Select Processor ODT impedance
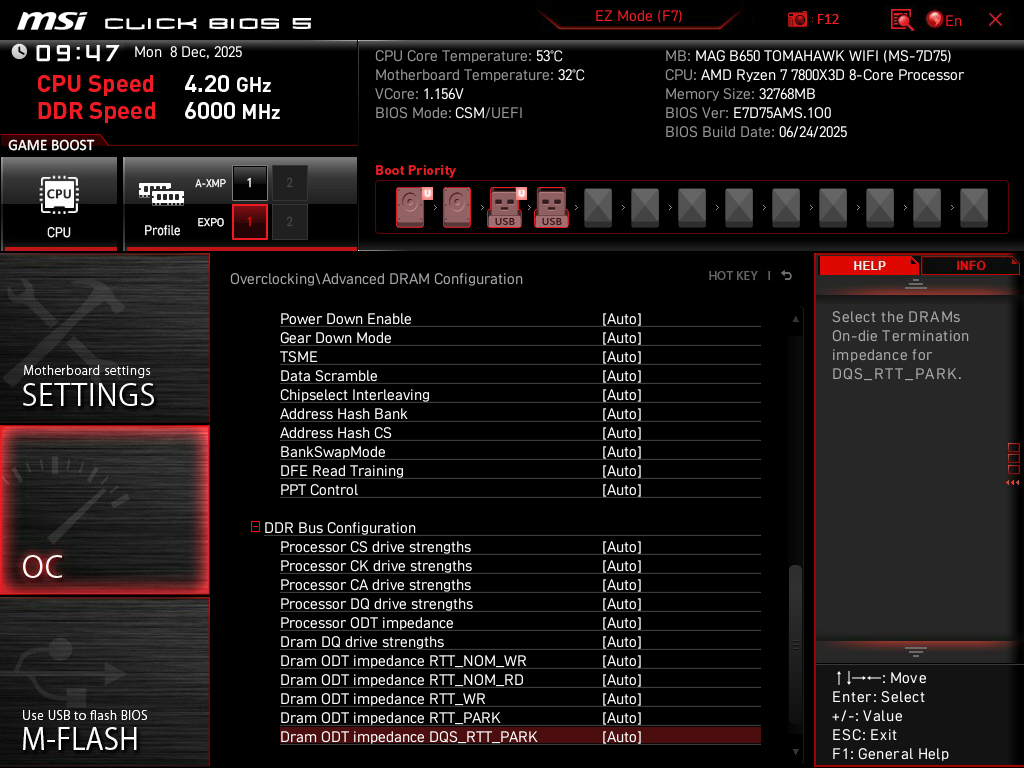 520,623
